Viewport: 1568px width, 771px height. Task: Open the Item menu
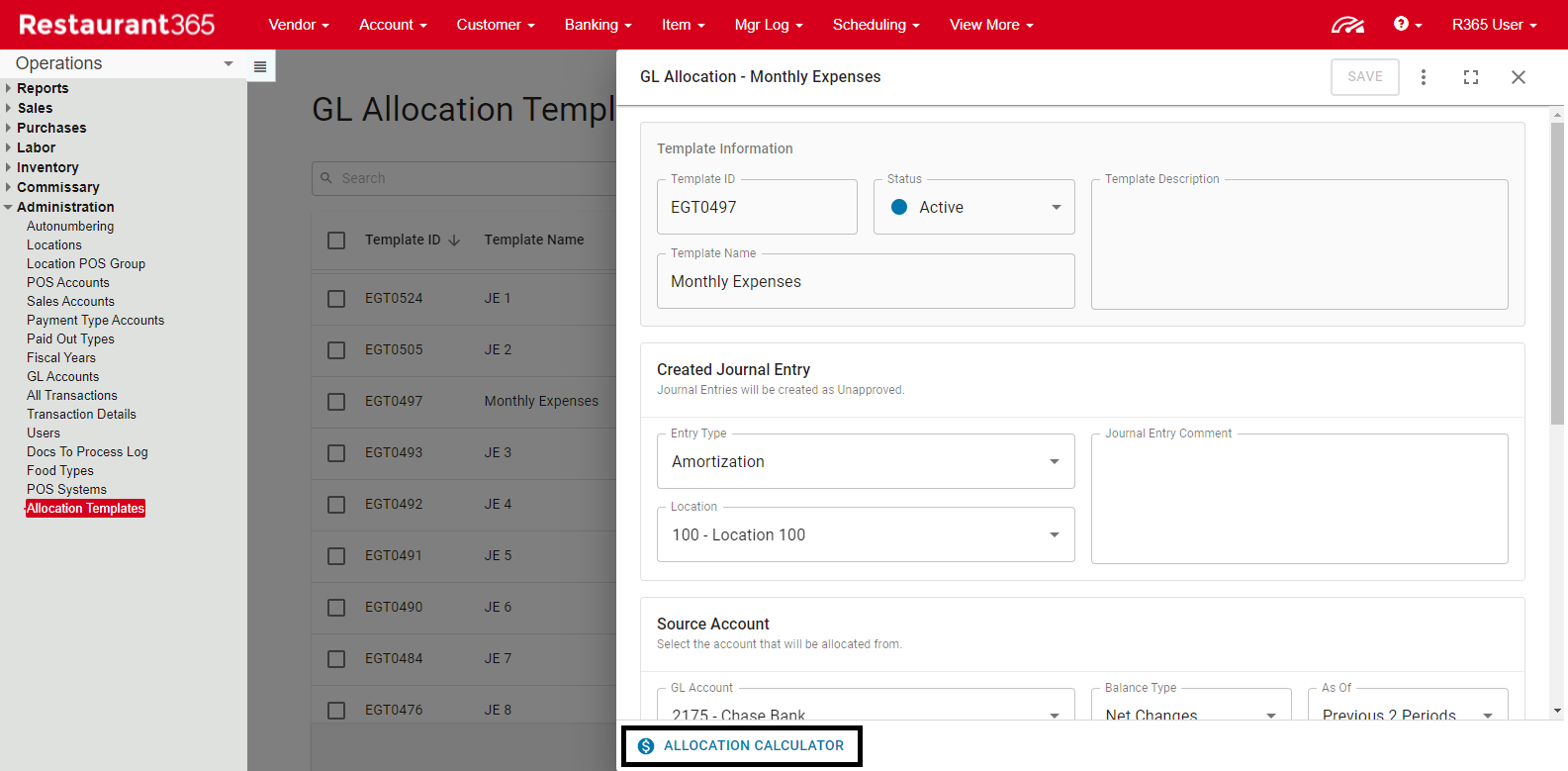[x=684, y=25]
